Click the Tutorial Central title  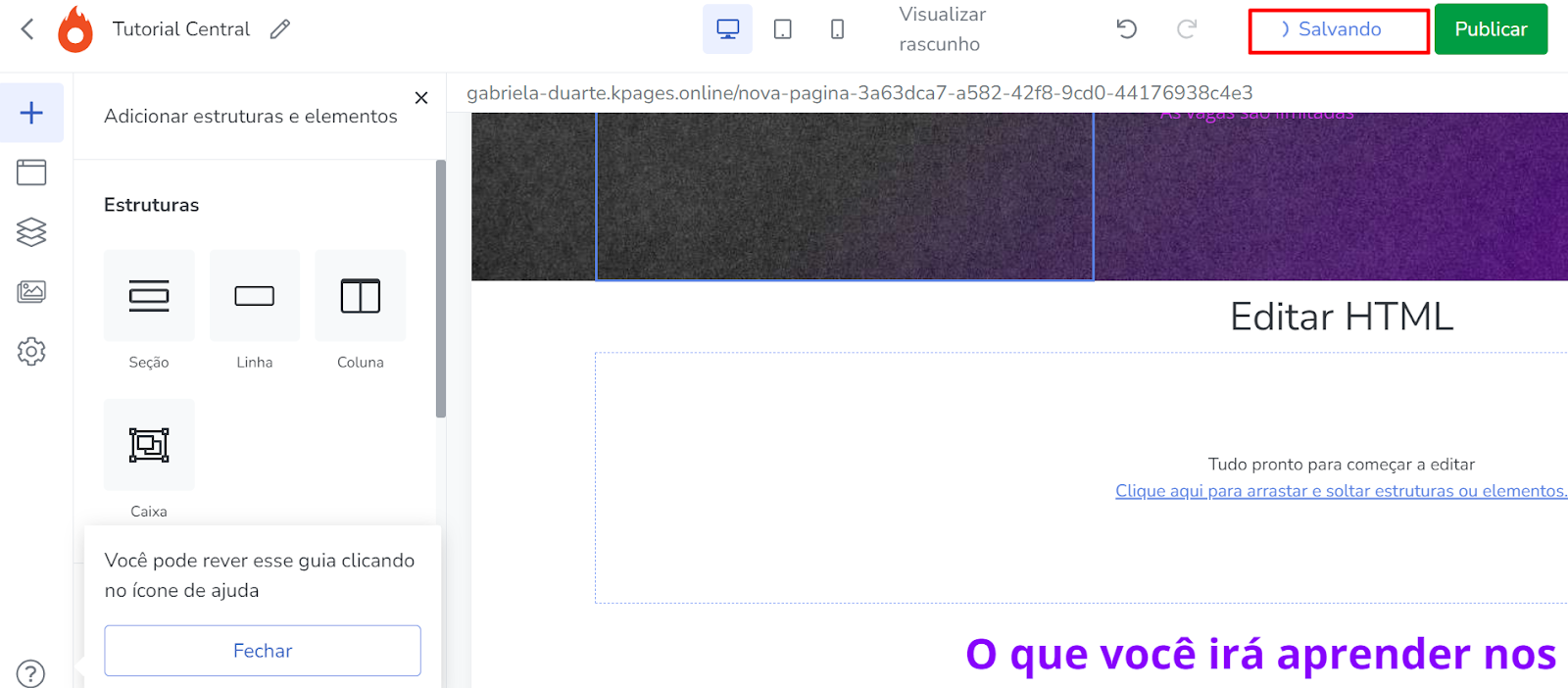click(x=181, y=29)
